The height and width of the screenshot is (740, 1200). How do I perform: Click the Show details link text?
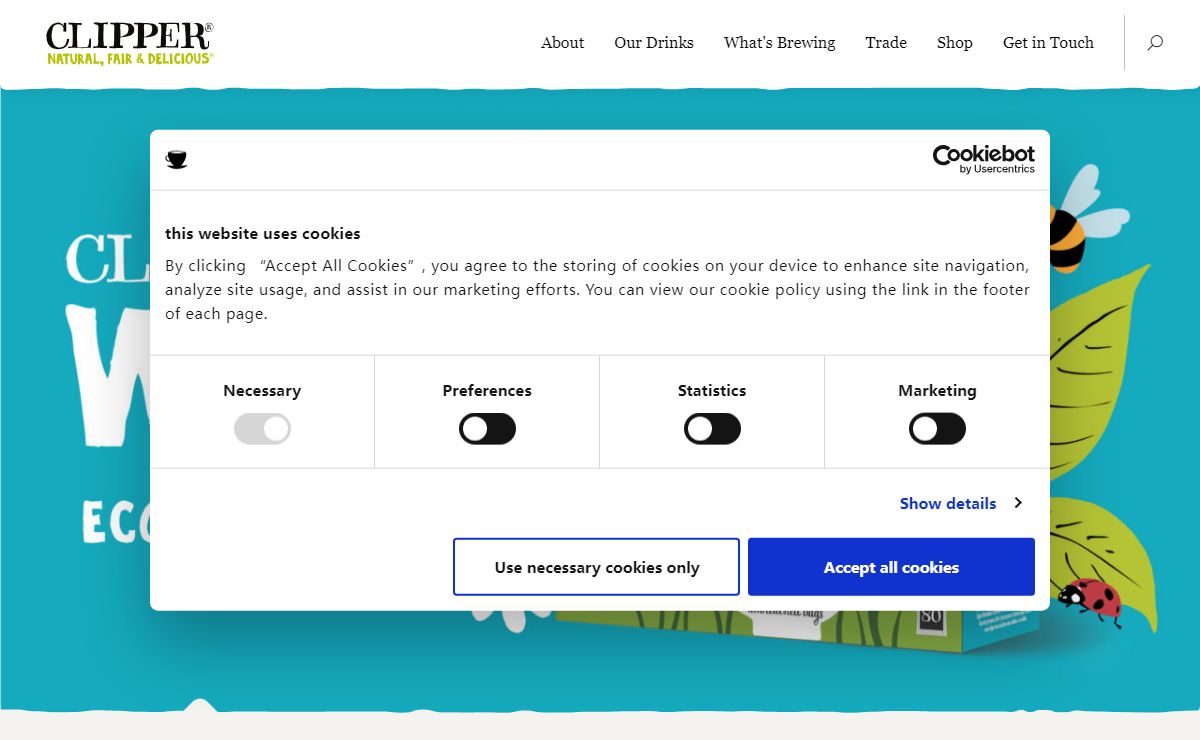click(x=948, y=503)
